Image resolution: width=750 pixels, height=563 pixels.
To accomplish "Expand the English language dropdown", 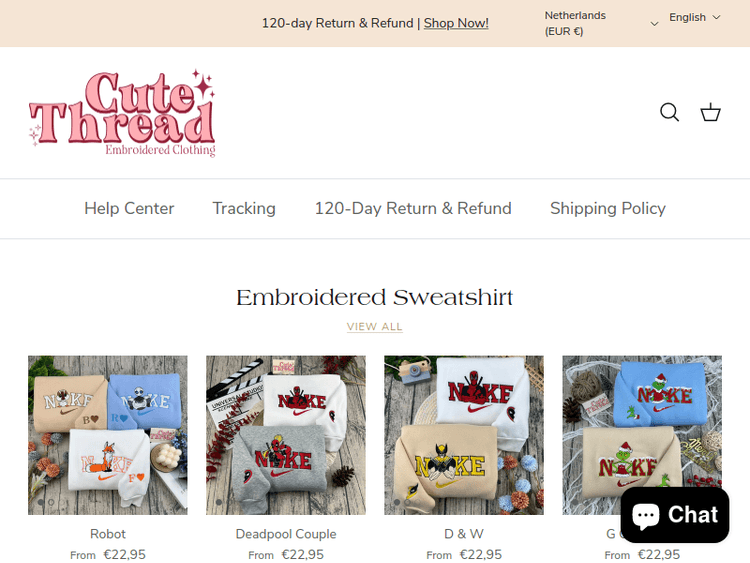I will pyautogui.click(x=695, y=17).
